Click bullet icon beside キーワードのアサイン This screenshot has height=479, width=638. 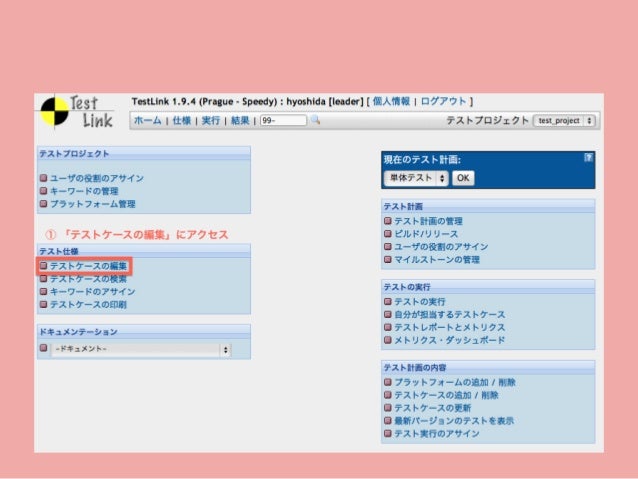point(44,291)
